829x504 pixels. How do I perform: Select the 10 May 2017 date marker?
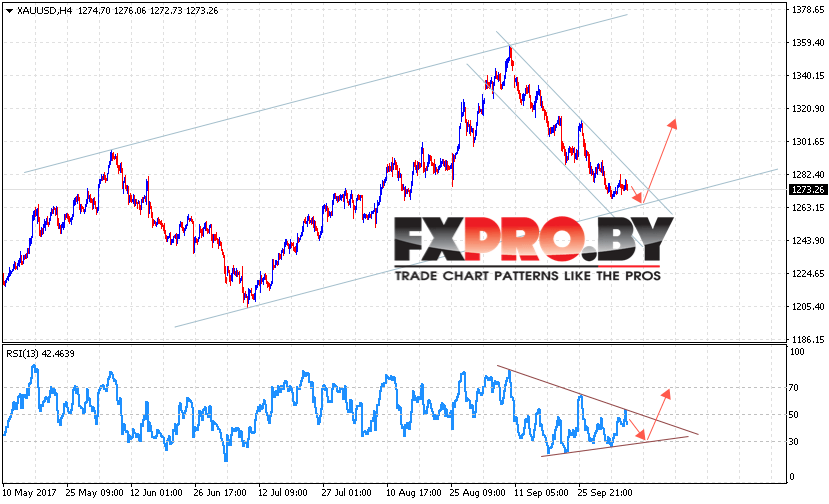(30, 493)
